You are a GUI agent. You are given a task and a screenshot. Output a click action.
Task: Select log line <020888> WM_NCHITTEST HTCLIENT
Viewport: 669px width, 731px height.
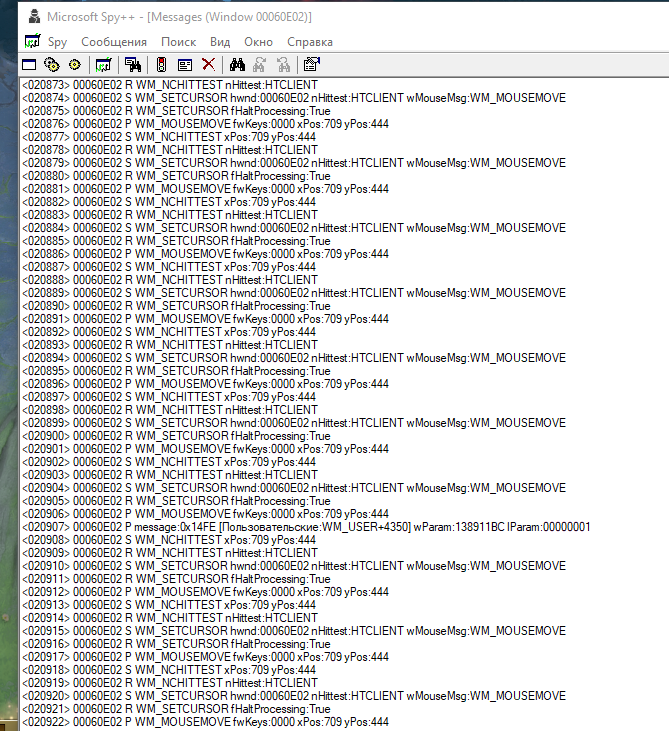click(x=170, y=280)
